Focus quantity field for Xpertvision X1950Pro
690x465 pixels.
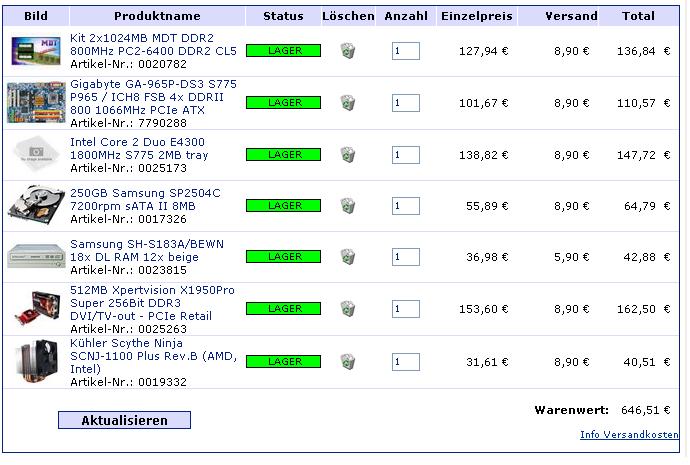[x=406, y=309]
